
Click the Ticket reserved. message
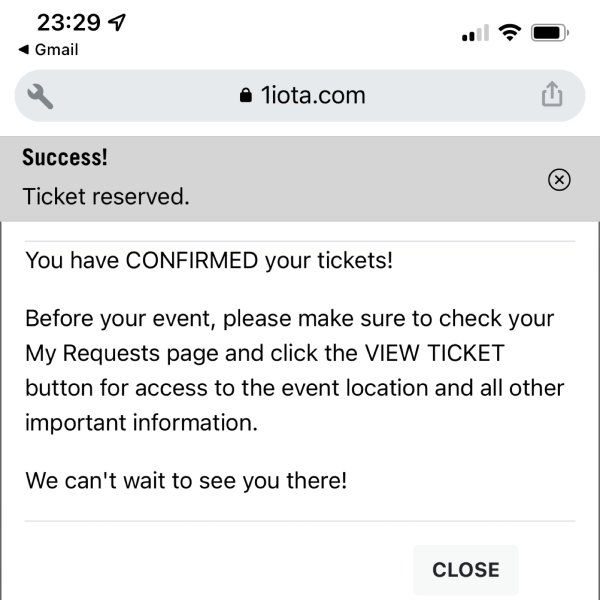[x=106, y=197]
